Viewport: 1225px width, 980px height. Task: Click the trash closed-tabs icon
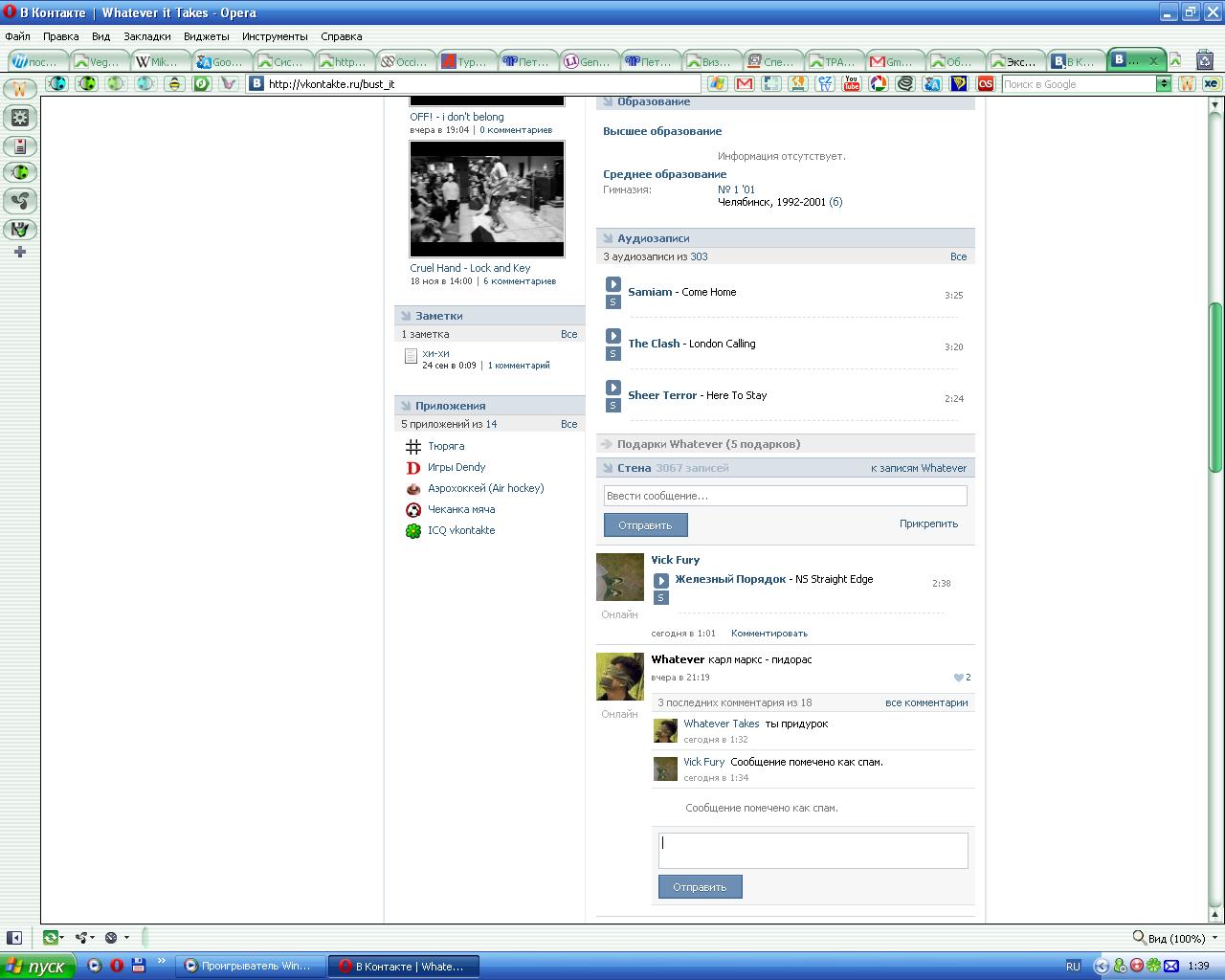pos(1207,60)
